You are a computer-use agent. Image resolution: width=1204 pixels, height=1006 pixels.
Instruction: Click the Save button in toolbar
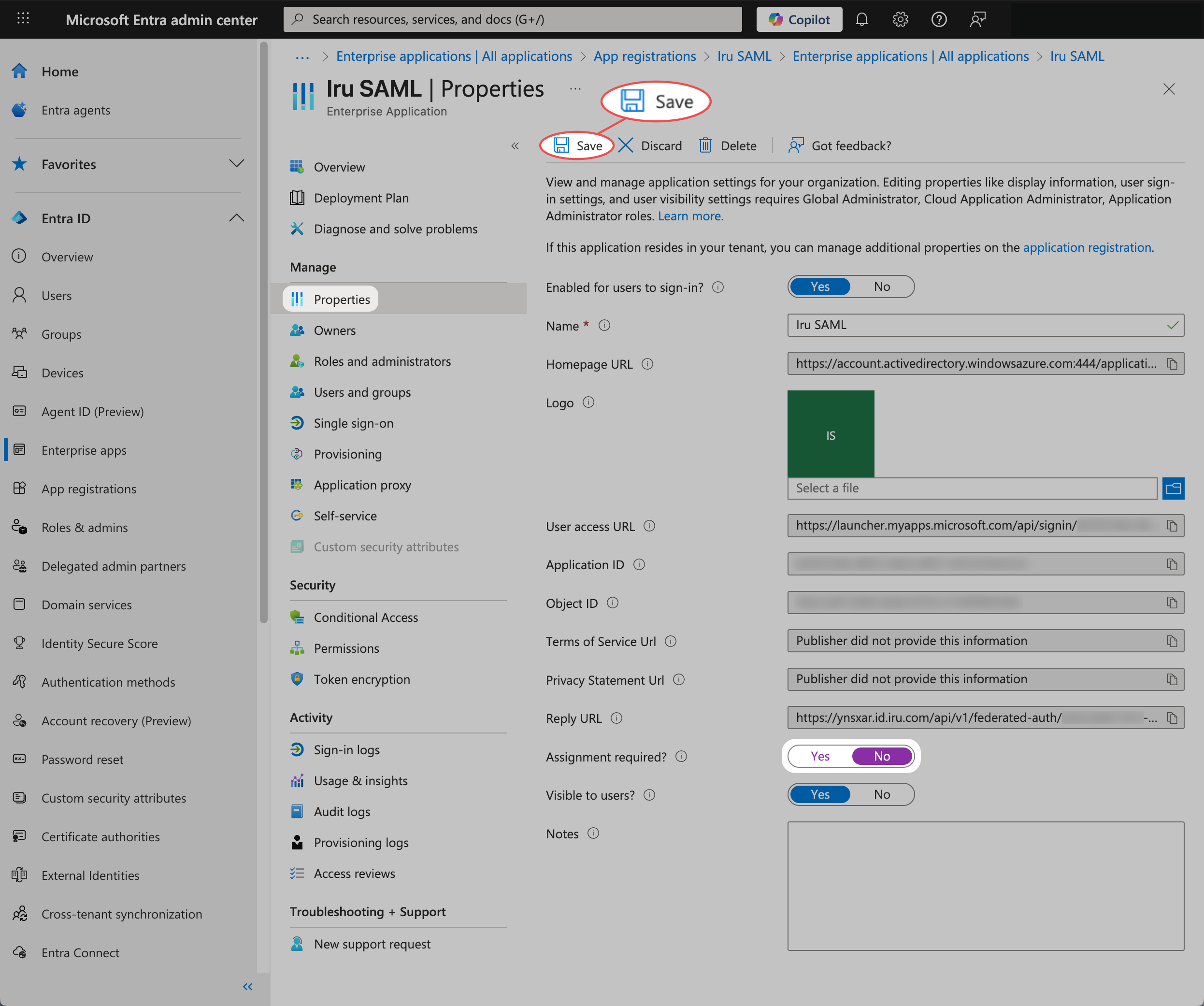(x=577, y=145)
